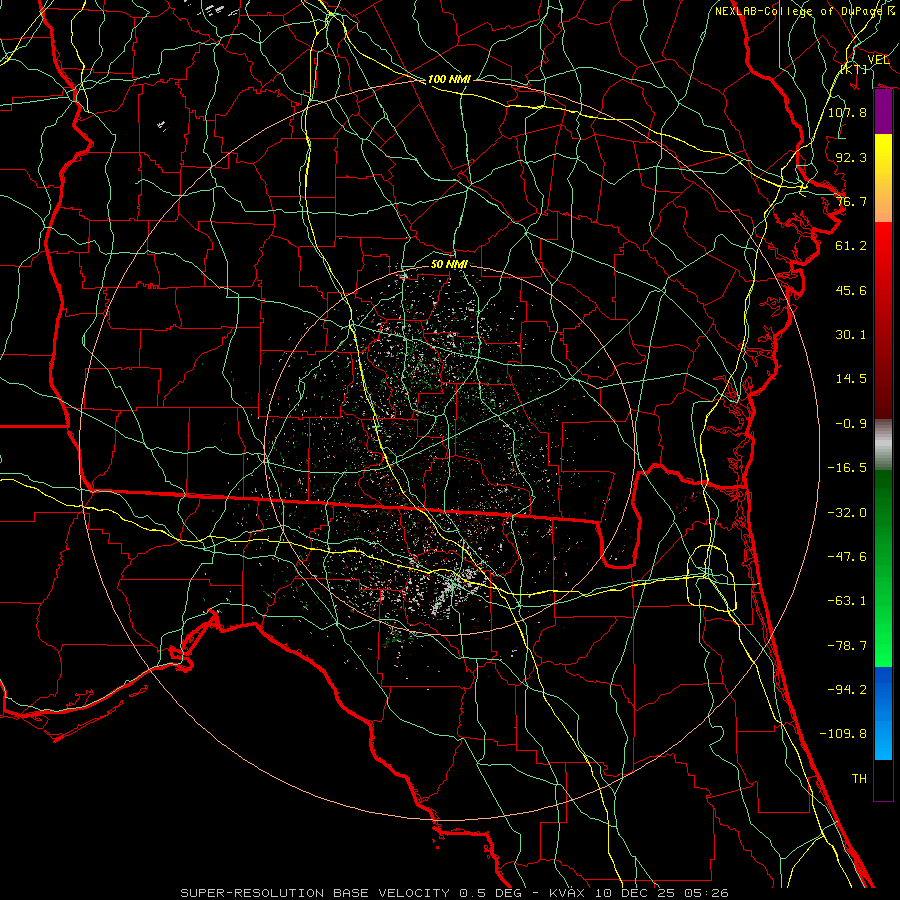Viewport: 900px width, 900px height.
Task: Pick the dark TH segment of color bar
Action: tap(883, 779)
